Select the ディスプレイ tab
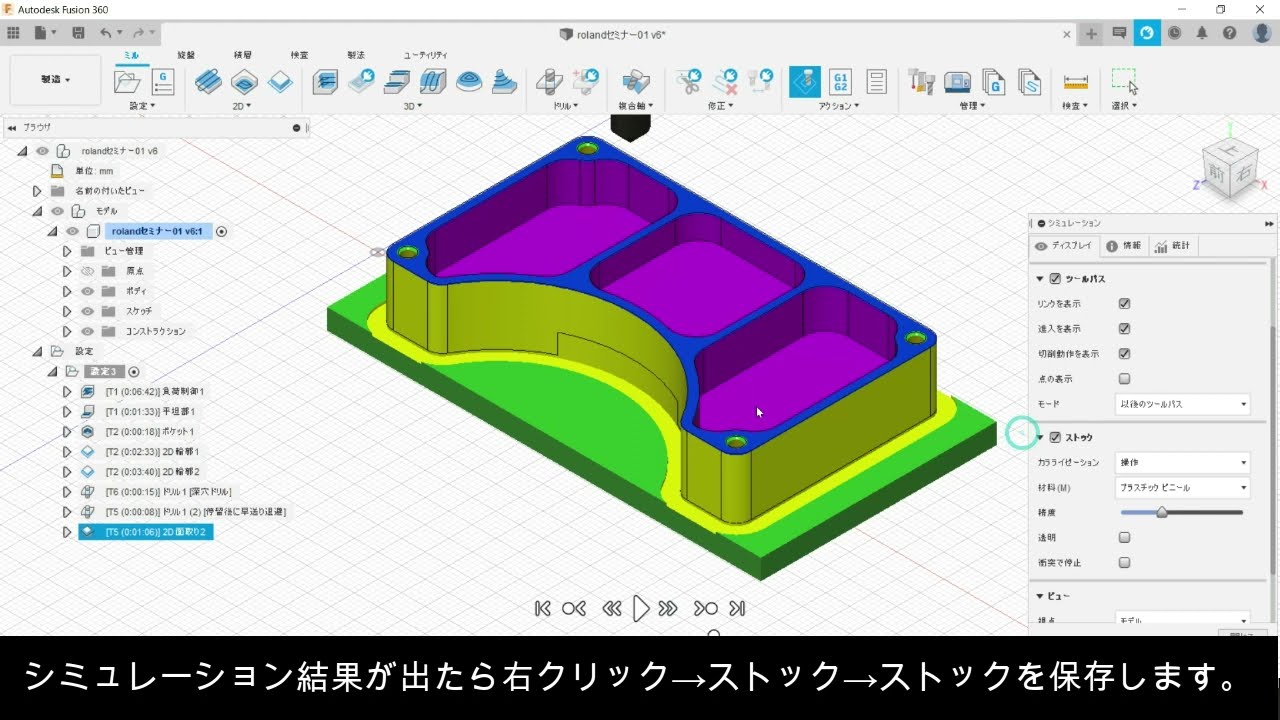 point(1064,245)
